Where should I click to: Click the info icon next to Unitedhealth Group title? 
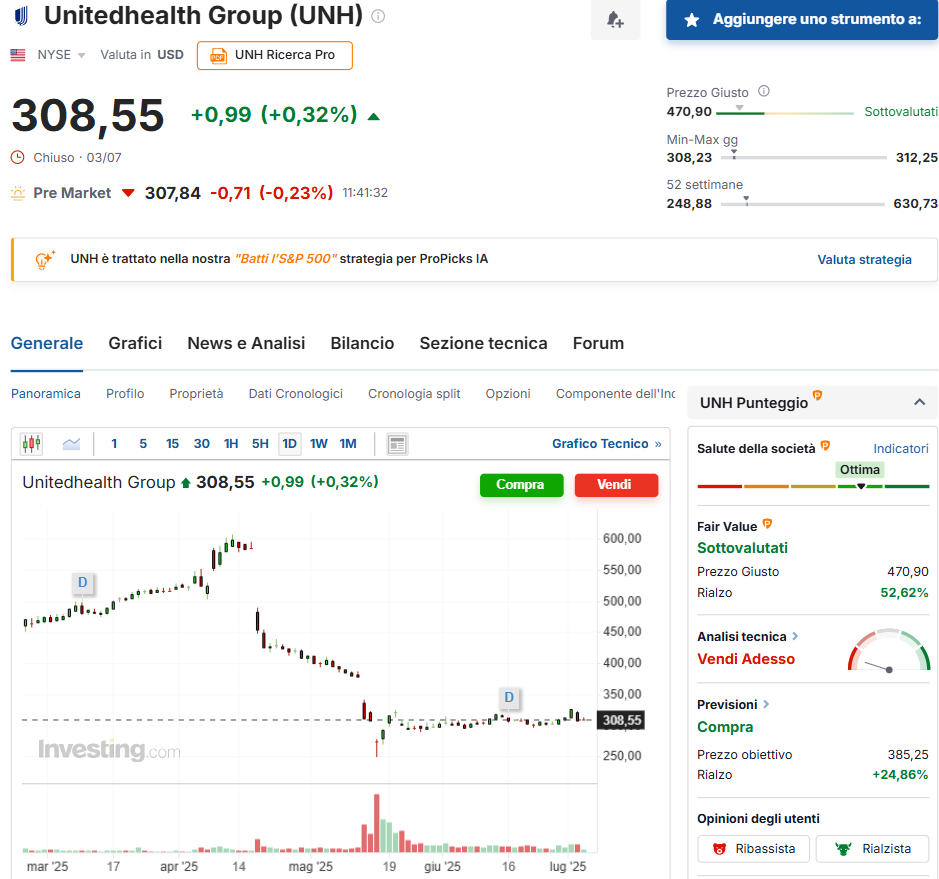[x=378, y=16]
